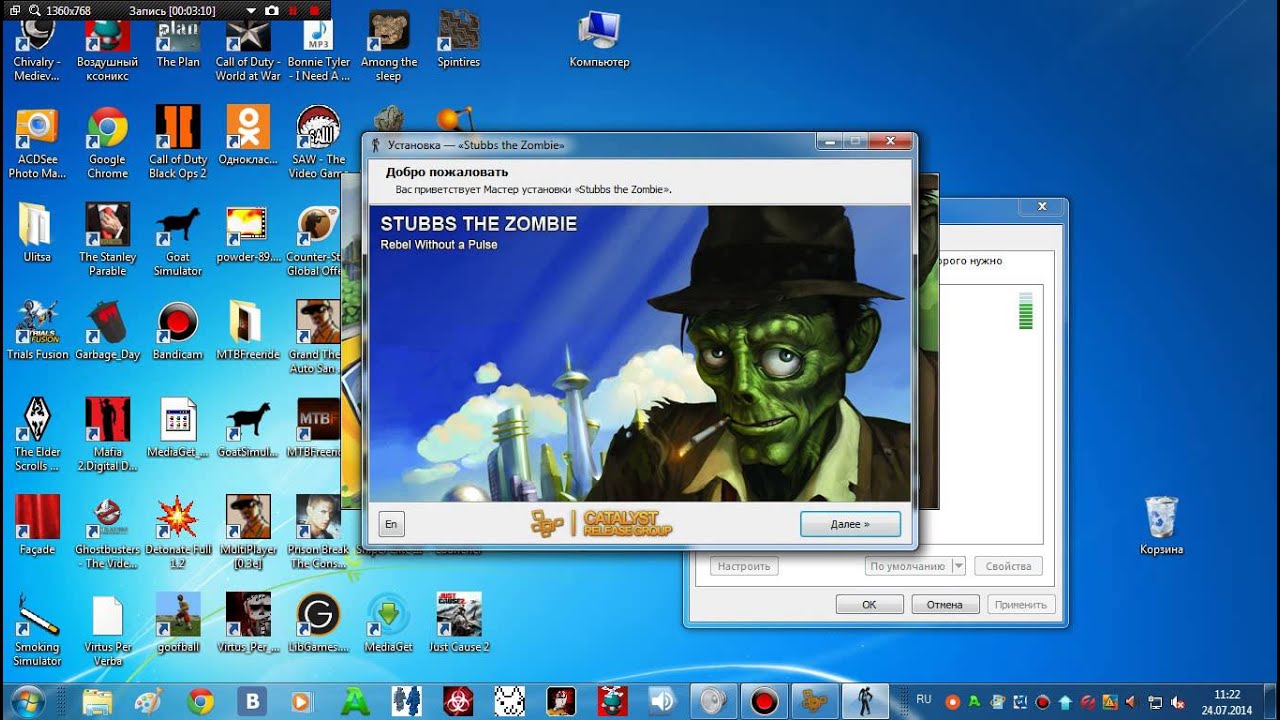Click Настроить button in background dialog
The width and height of the screenshot is (1280, 720).
click(744, 566)
